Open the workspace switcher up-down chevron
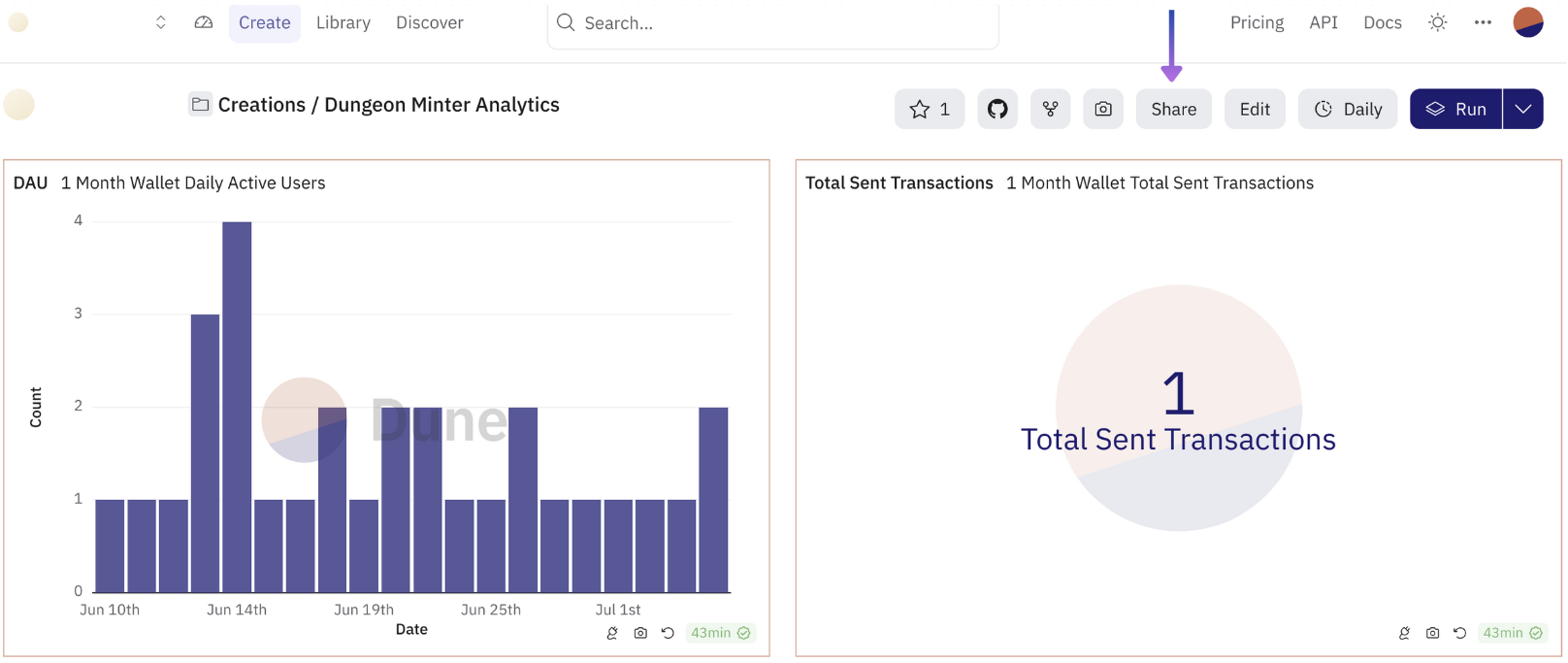The height and width of the screenshot is (663, 1568). (161, 22)
